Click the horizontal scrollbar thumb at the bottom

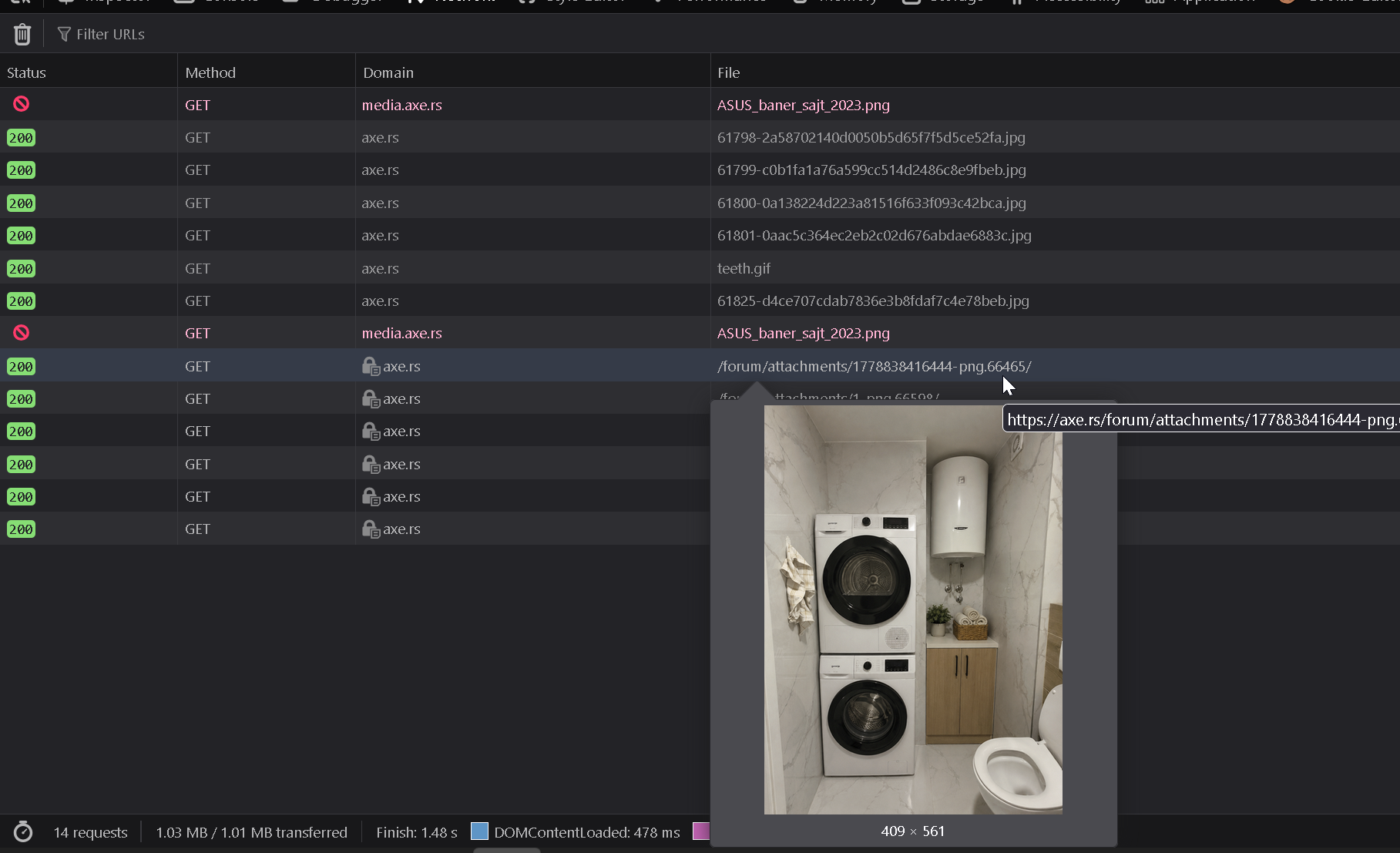tap(507, 850)
